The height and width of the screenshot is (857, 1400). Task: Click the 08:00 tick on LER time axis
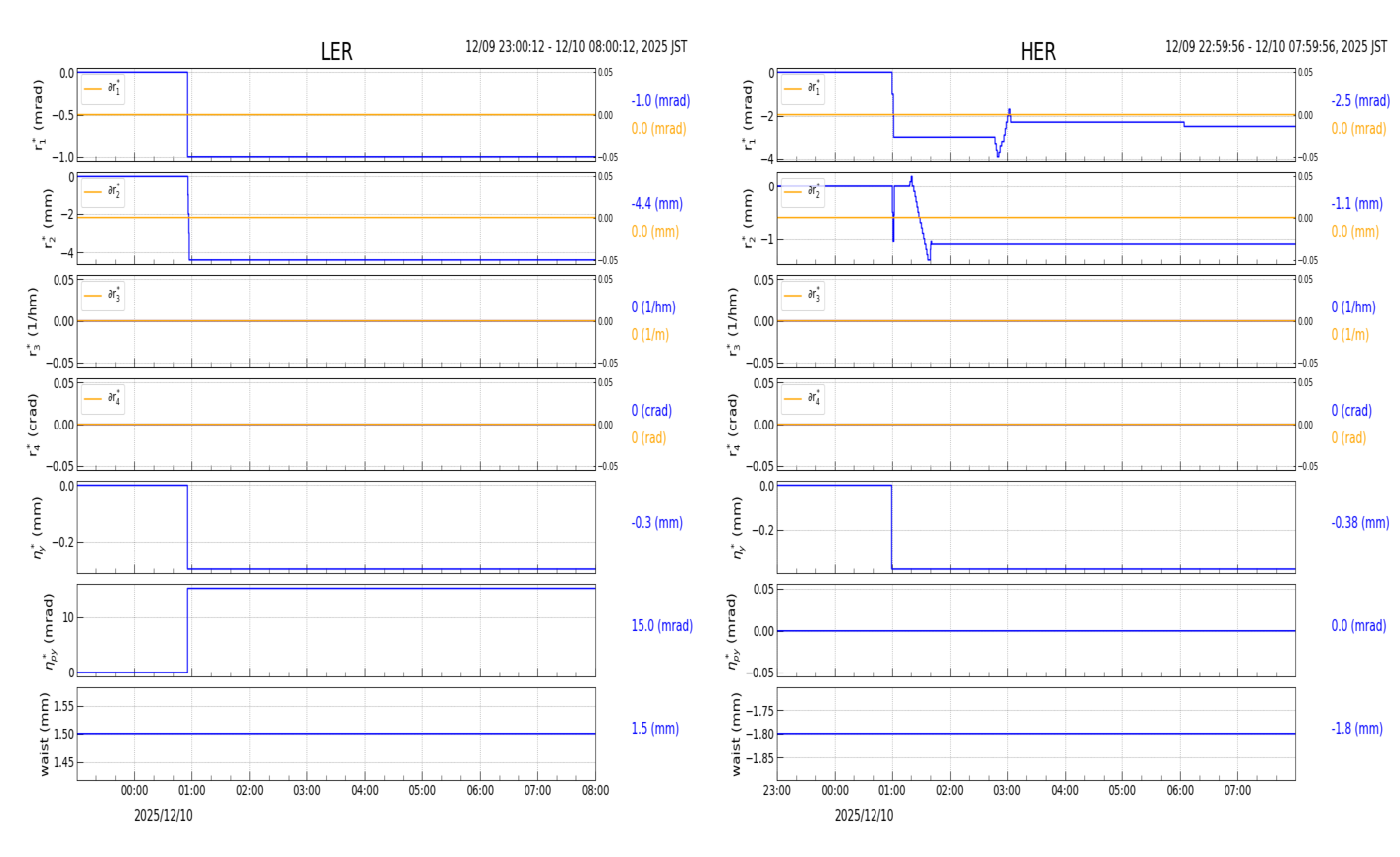pos(595,791)
